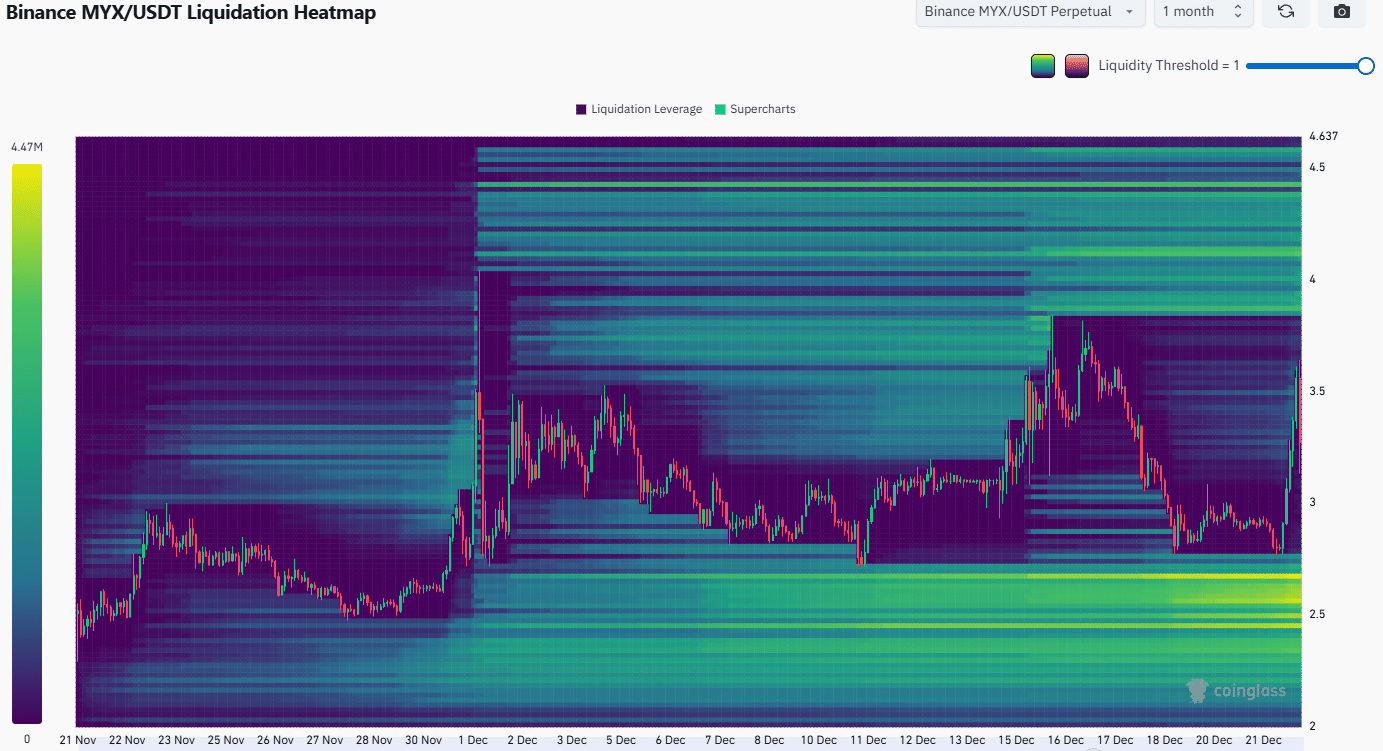The width and height of the screenshot is (1383, 751).
Task: Click the 20 Dec date label
Action: [1214, 741]
